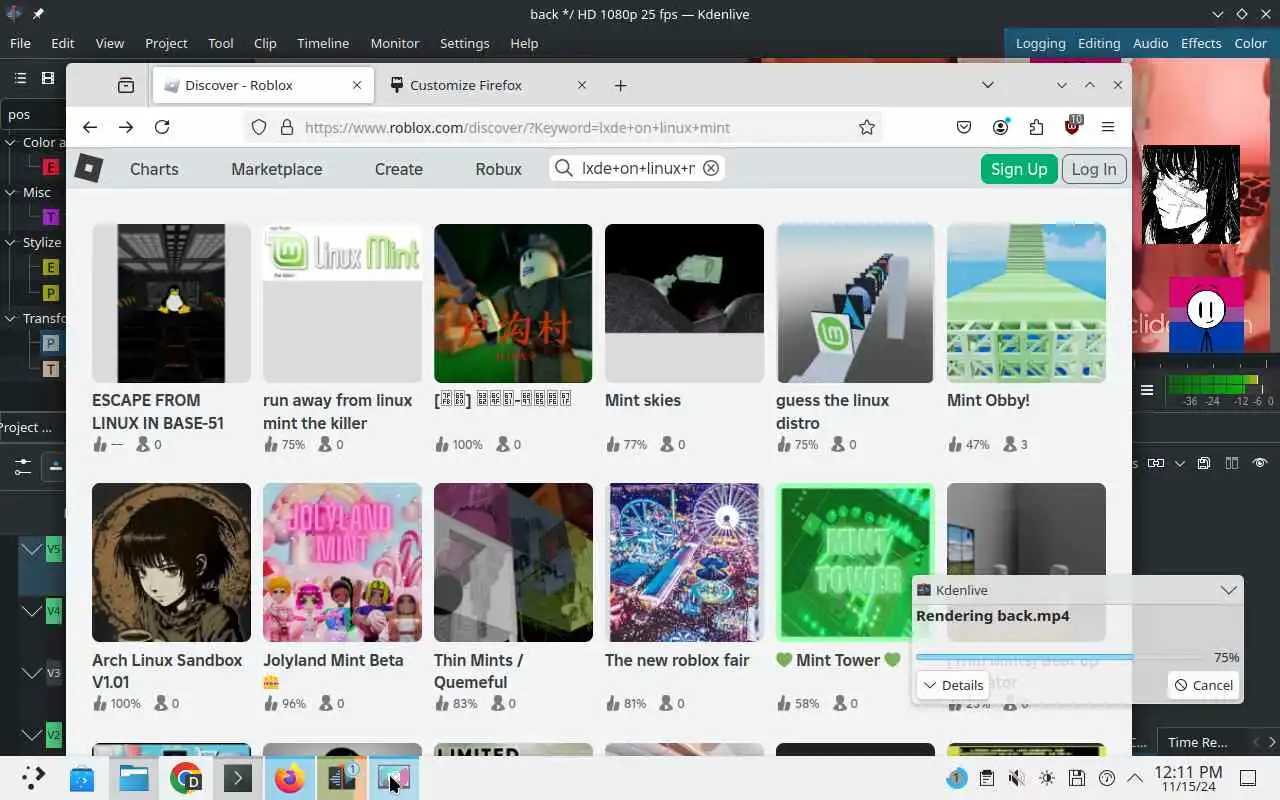Open Konsole terminal from taskbar
The height and width of the screenshot is (800, 1280).
238,777
